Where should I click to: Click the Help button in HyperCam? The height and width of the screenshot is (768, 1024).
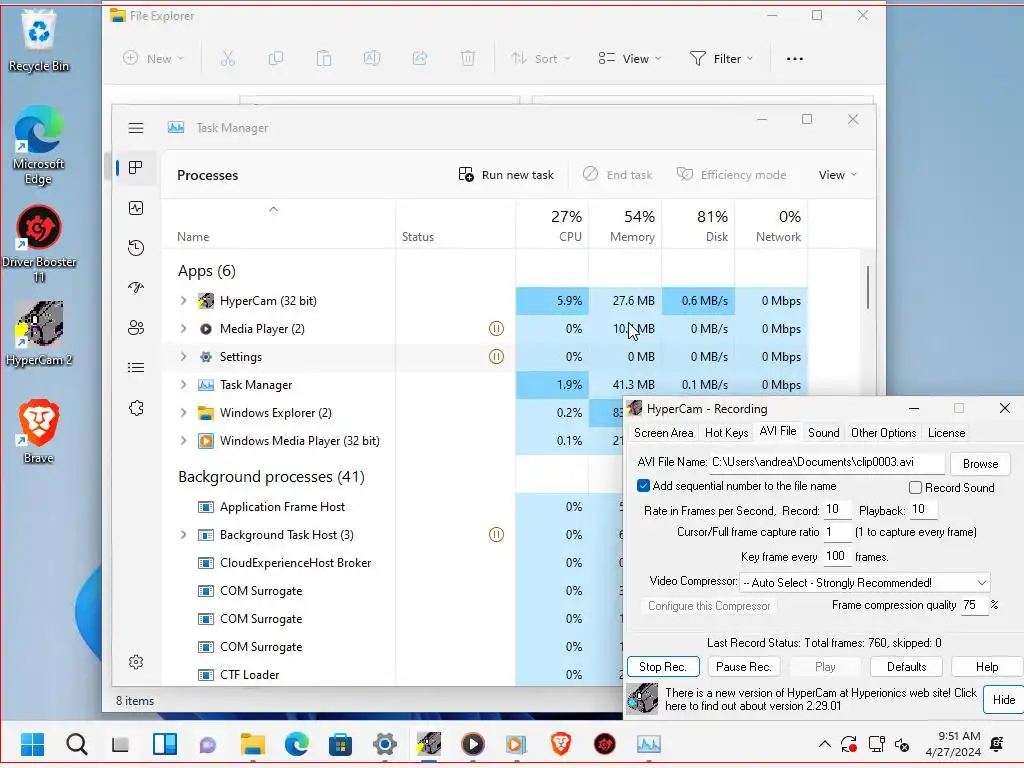[x=987, y=667]
